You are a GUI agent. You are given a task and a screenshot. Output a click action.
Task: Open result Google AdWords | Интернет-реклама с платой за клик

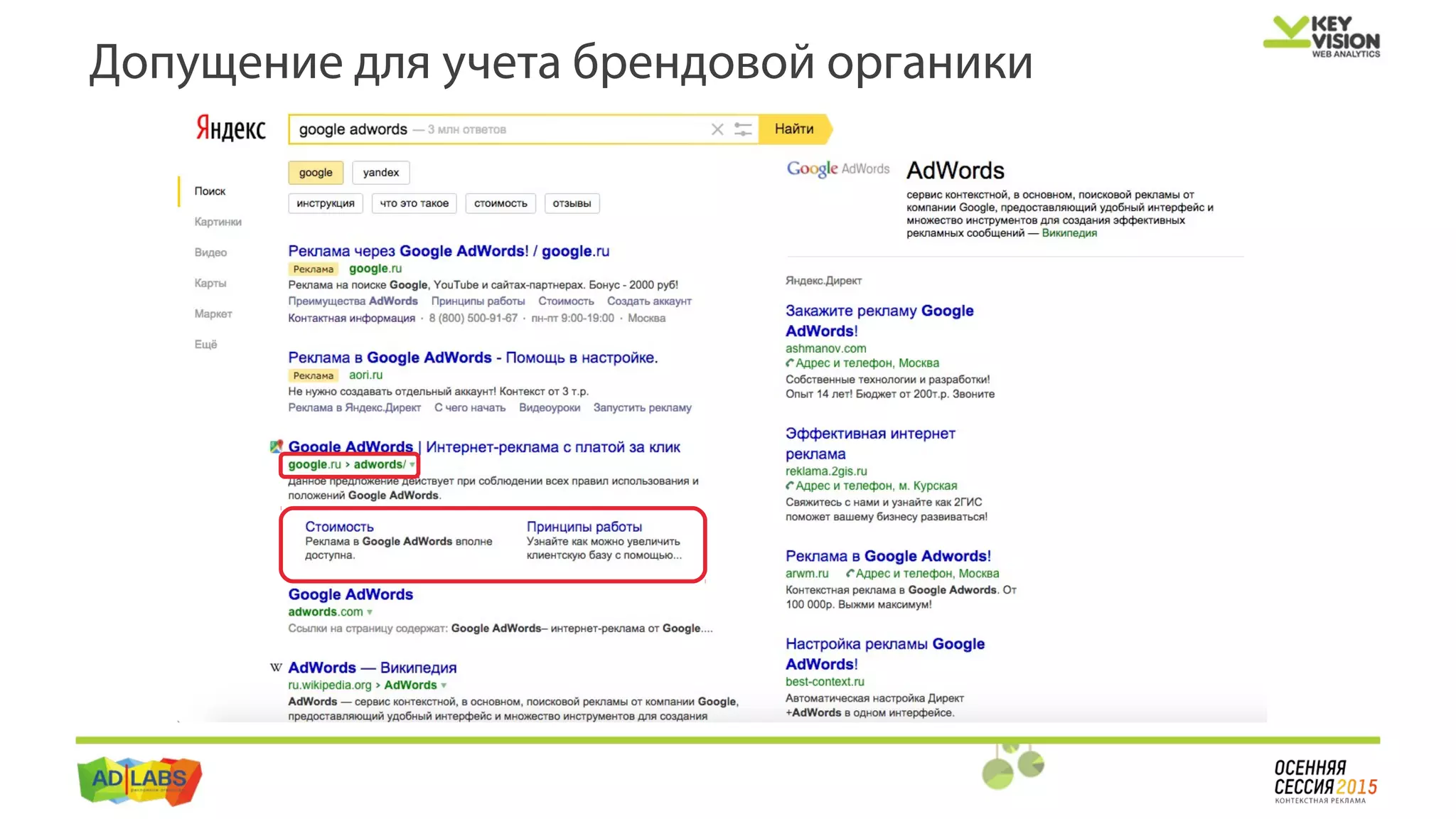(x=484, y=447)
